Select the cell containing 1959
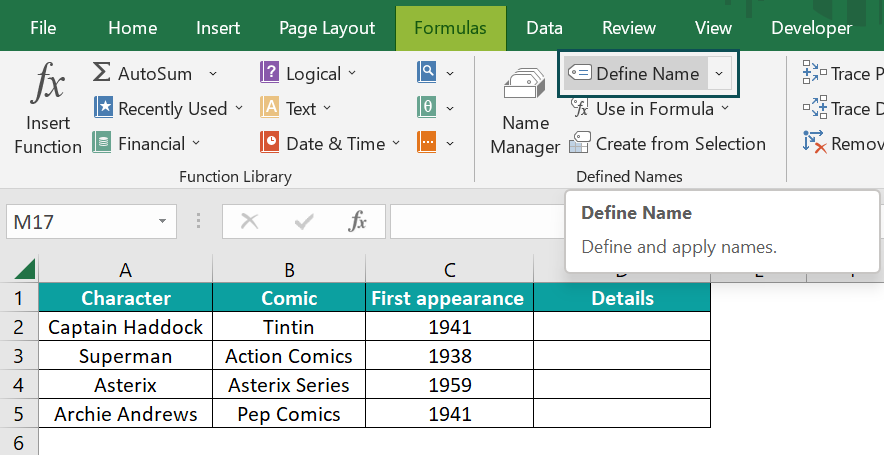This screenshot has height=455, width=884. [449, 385]
